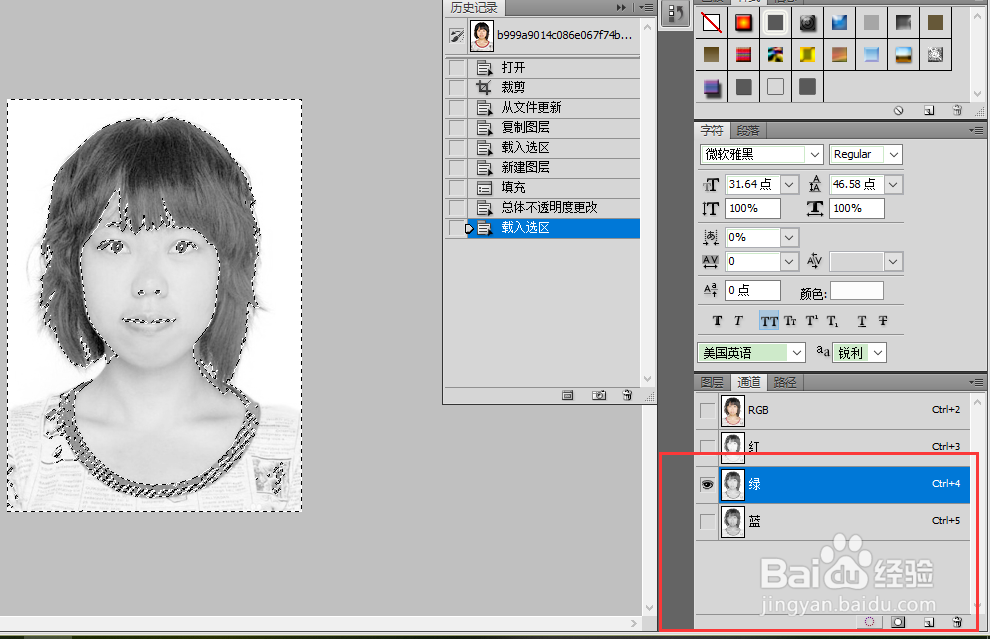Apply the red-yellow glow style swatch

[x=744, y=23]
